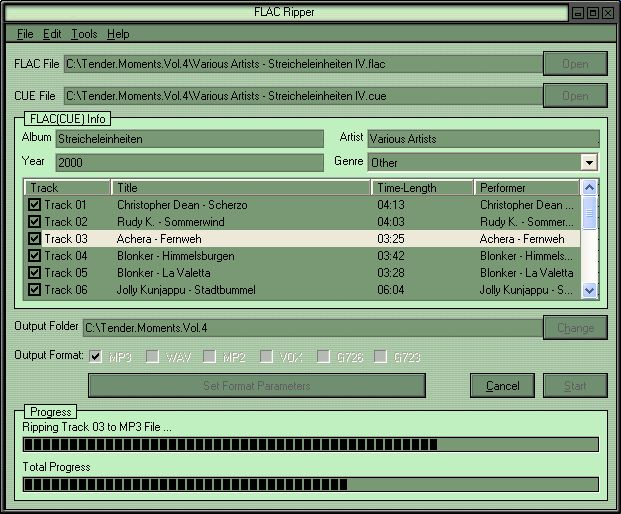621x514 pixels.
Task: Click the Output Folder path field
Action: tap(312, 328)
